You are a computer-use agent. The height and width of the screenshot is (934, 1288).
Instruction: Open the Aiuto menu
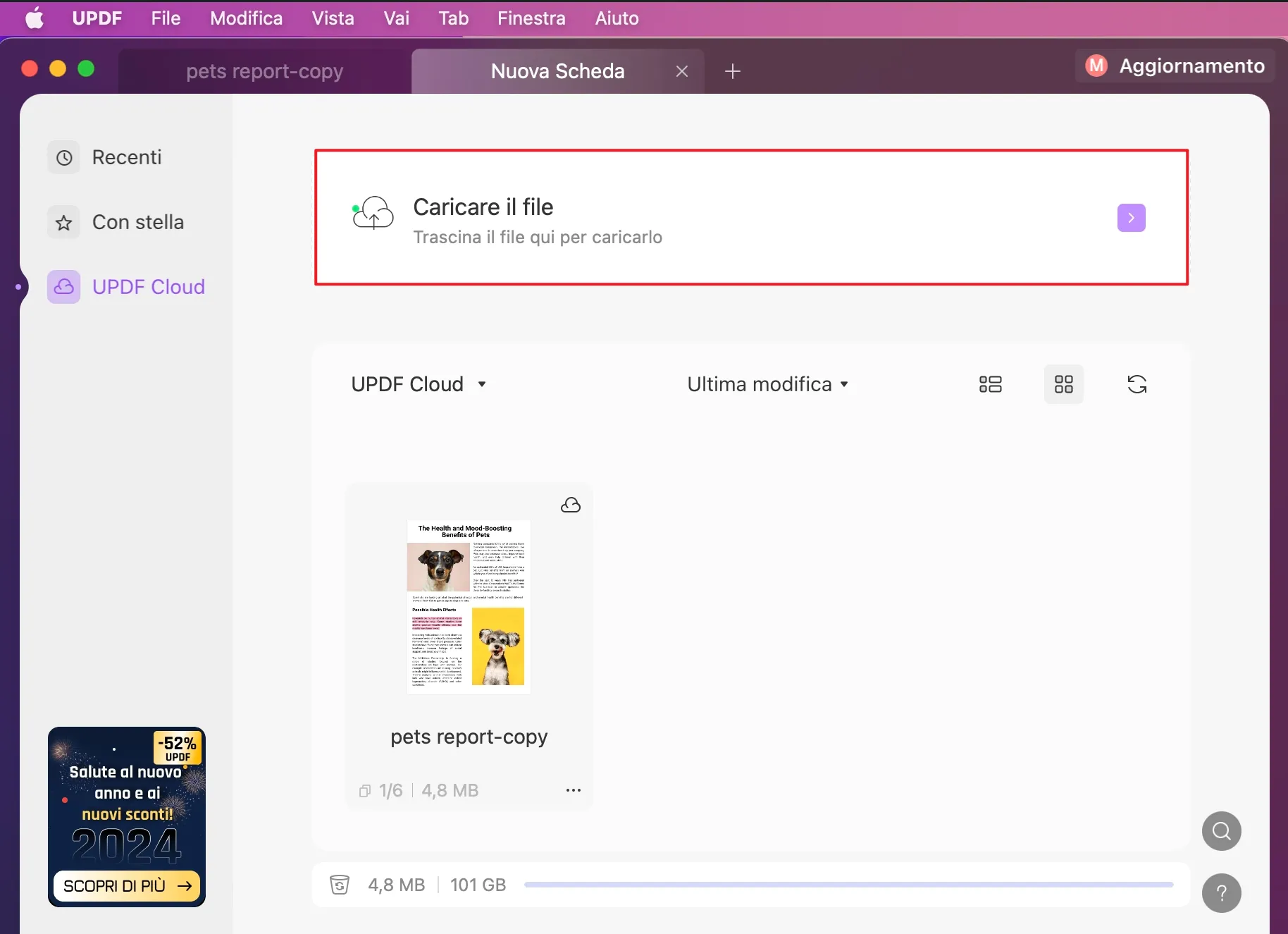(x=617, y=18)
